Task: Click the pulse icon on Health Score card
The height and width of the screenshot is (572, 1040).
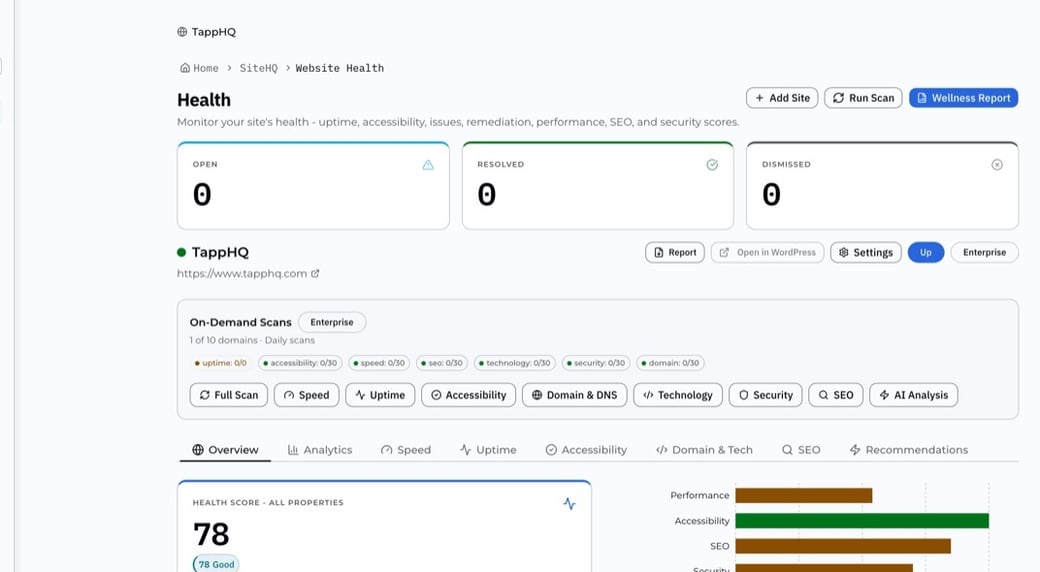Action: pyautogui.click(x=569, y=504)
